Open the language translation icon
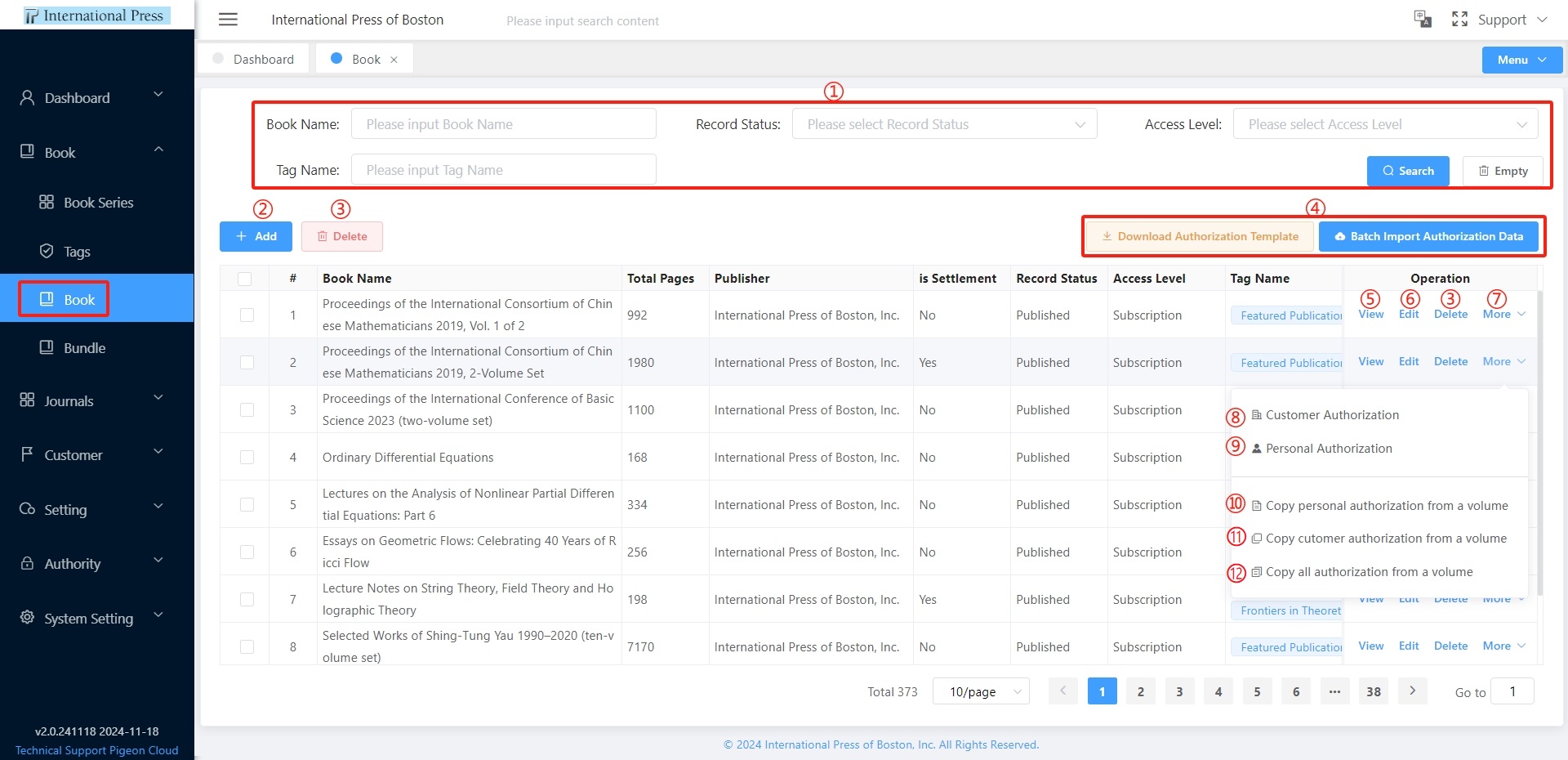 tap(1423, 20)
